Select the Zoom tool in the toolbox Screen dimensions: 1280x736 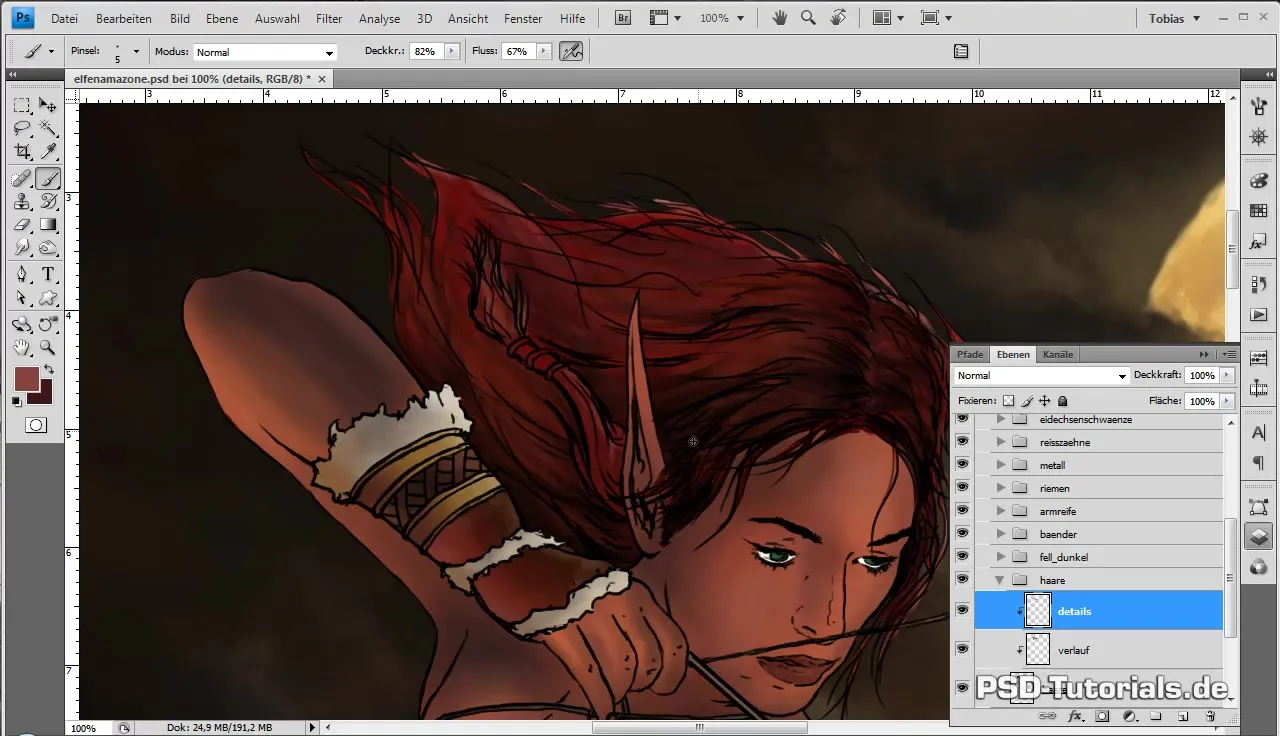pyautogui.click(x=47, y=347)
